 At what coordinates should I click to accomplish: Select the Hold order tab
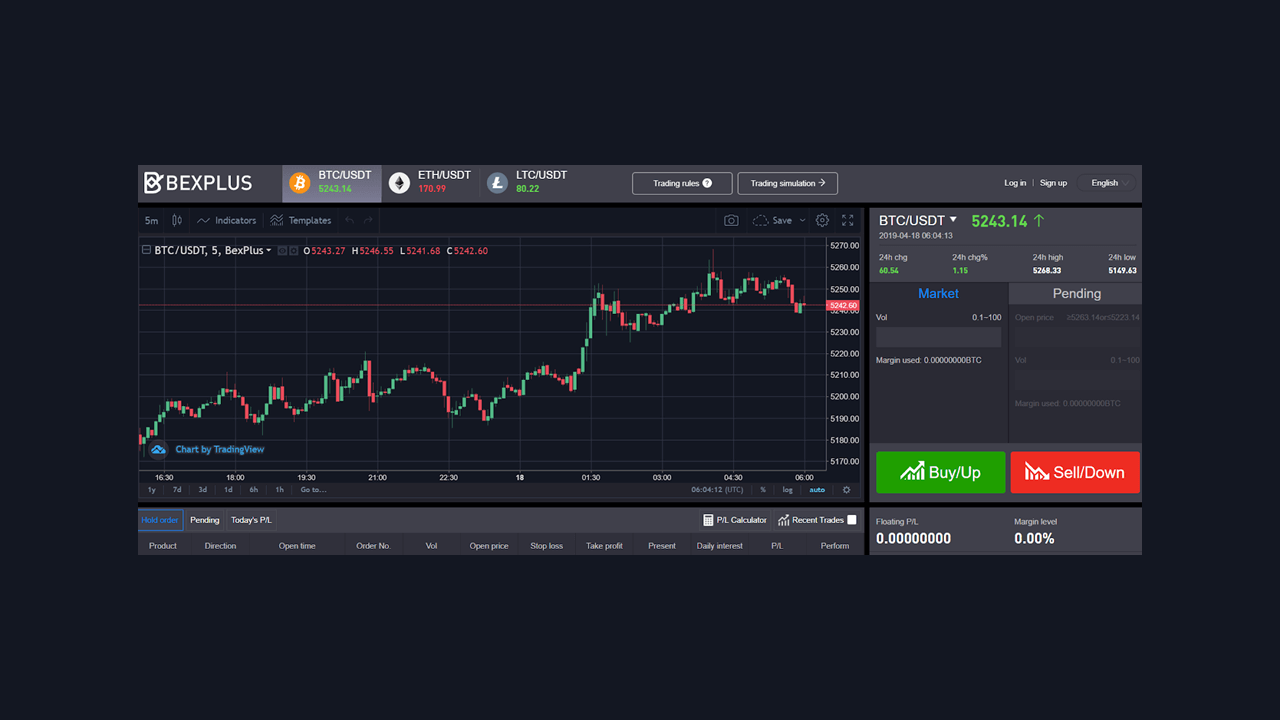(x=160, y=520)
